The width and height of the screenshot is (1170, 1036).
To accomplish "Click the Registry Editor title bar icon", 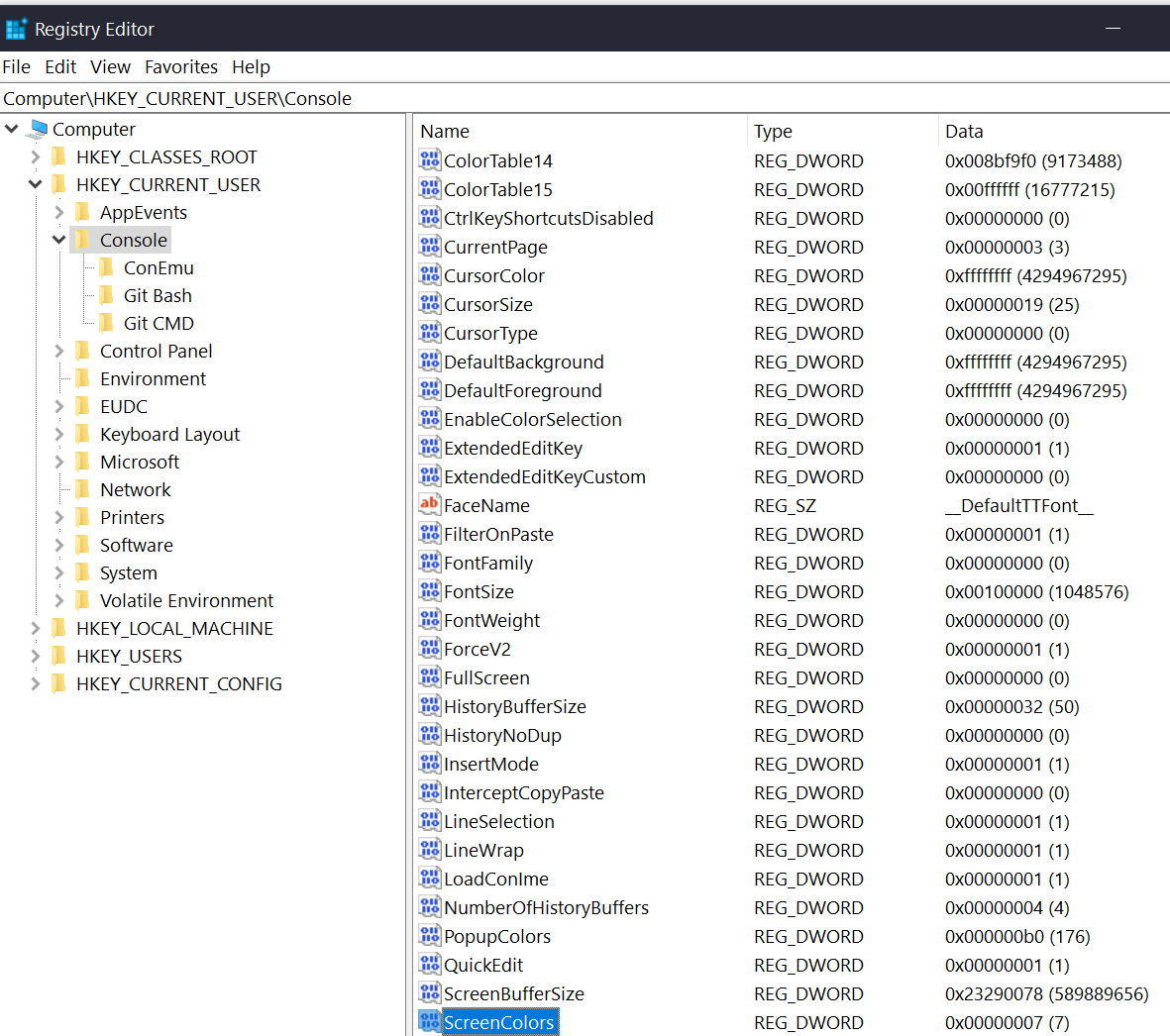I will (16, 28).
